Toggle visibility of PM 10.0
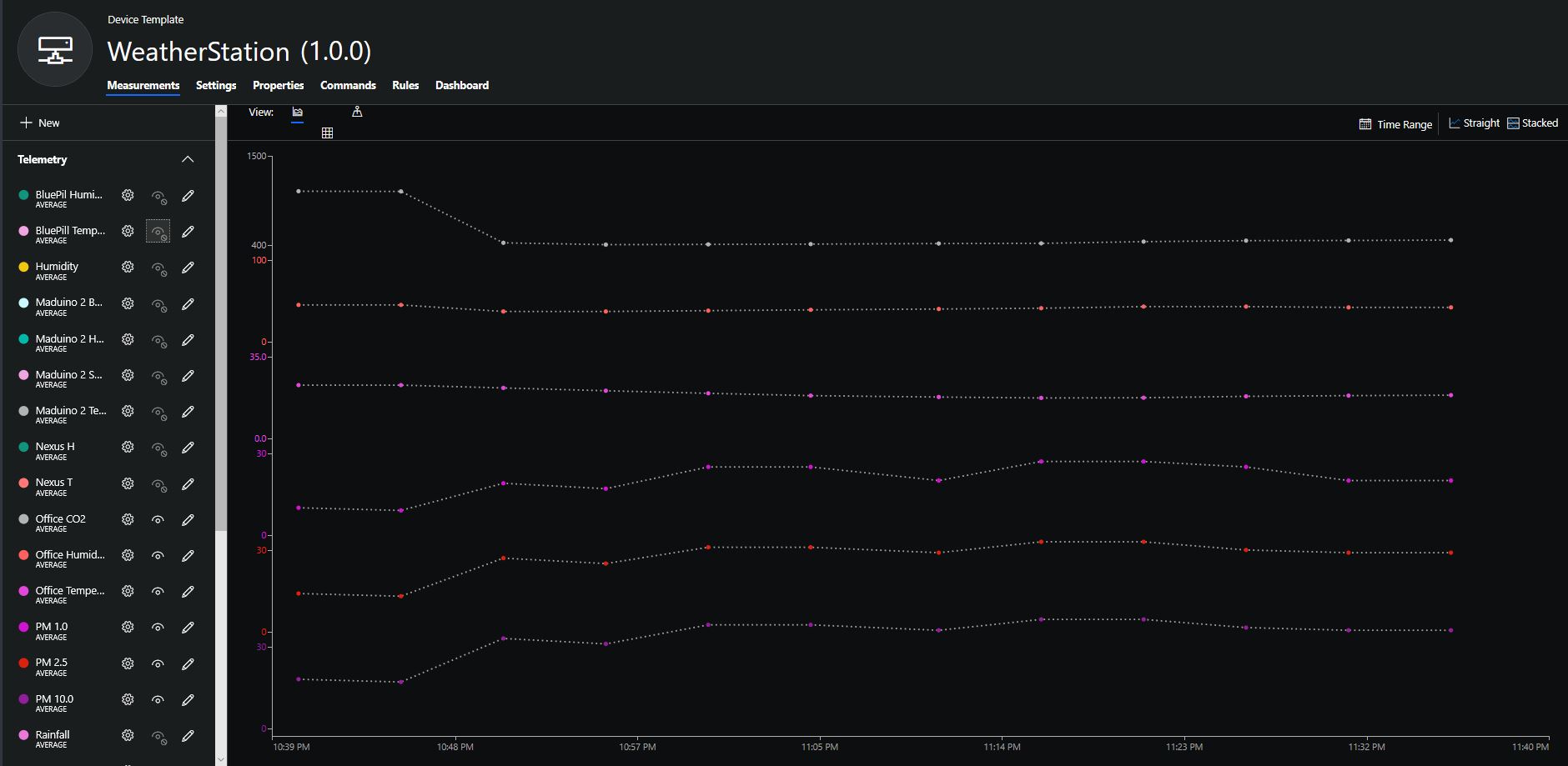The image size is (1568, 766). click(x=158, y=699)
